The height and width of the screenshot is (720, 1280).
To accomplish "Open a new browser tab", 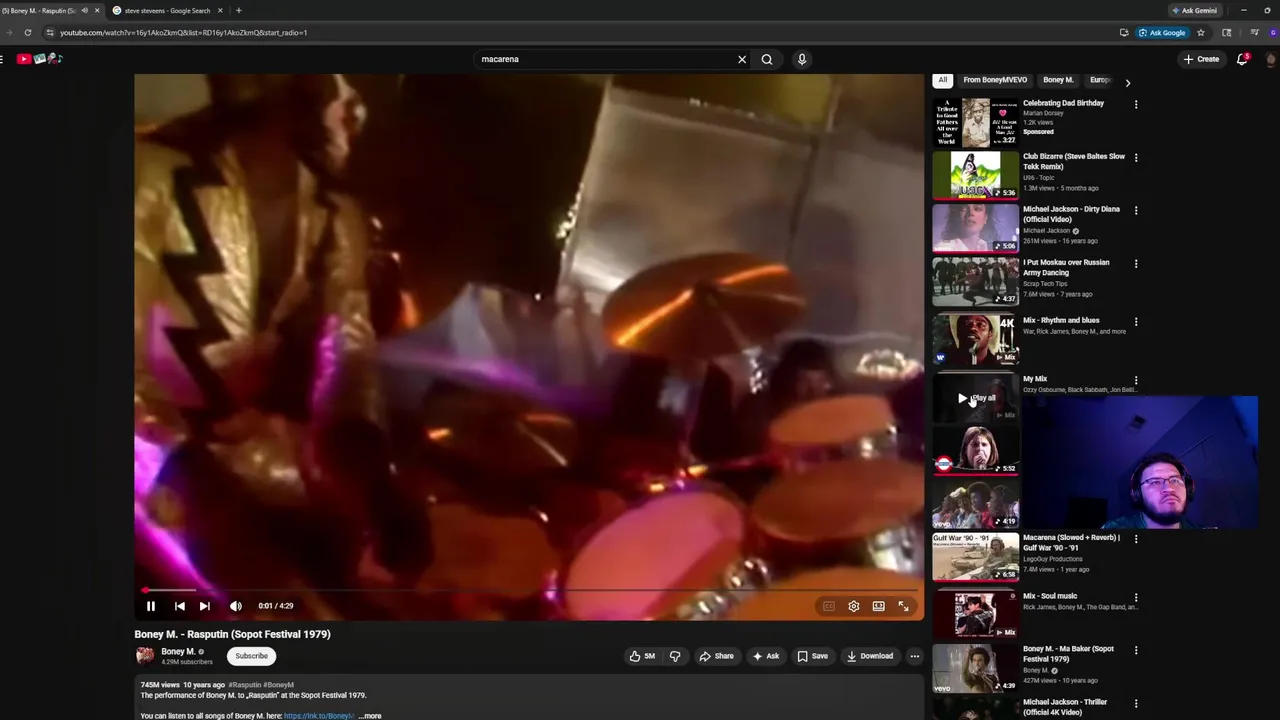I will click(238, 10).
